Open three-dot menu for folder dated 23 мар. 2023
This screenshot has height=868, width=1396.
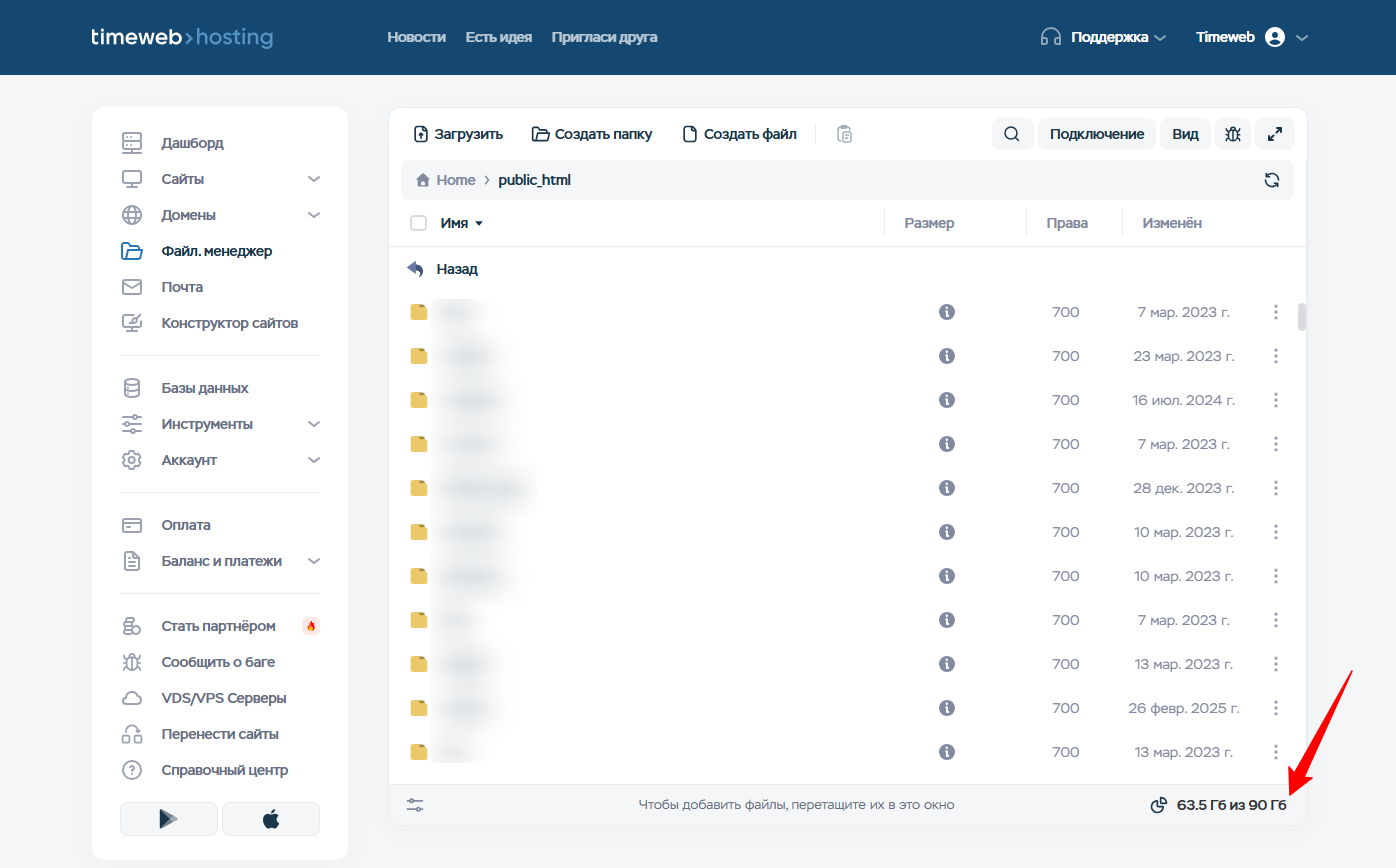tap(1276, 356)
